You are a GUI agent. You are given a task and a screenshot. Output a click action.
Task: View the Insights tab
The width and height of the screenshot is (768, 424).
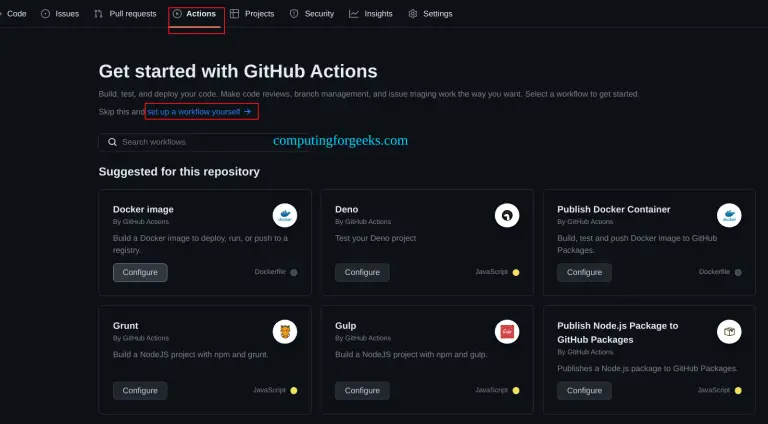pos(371,14)
